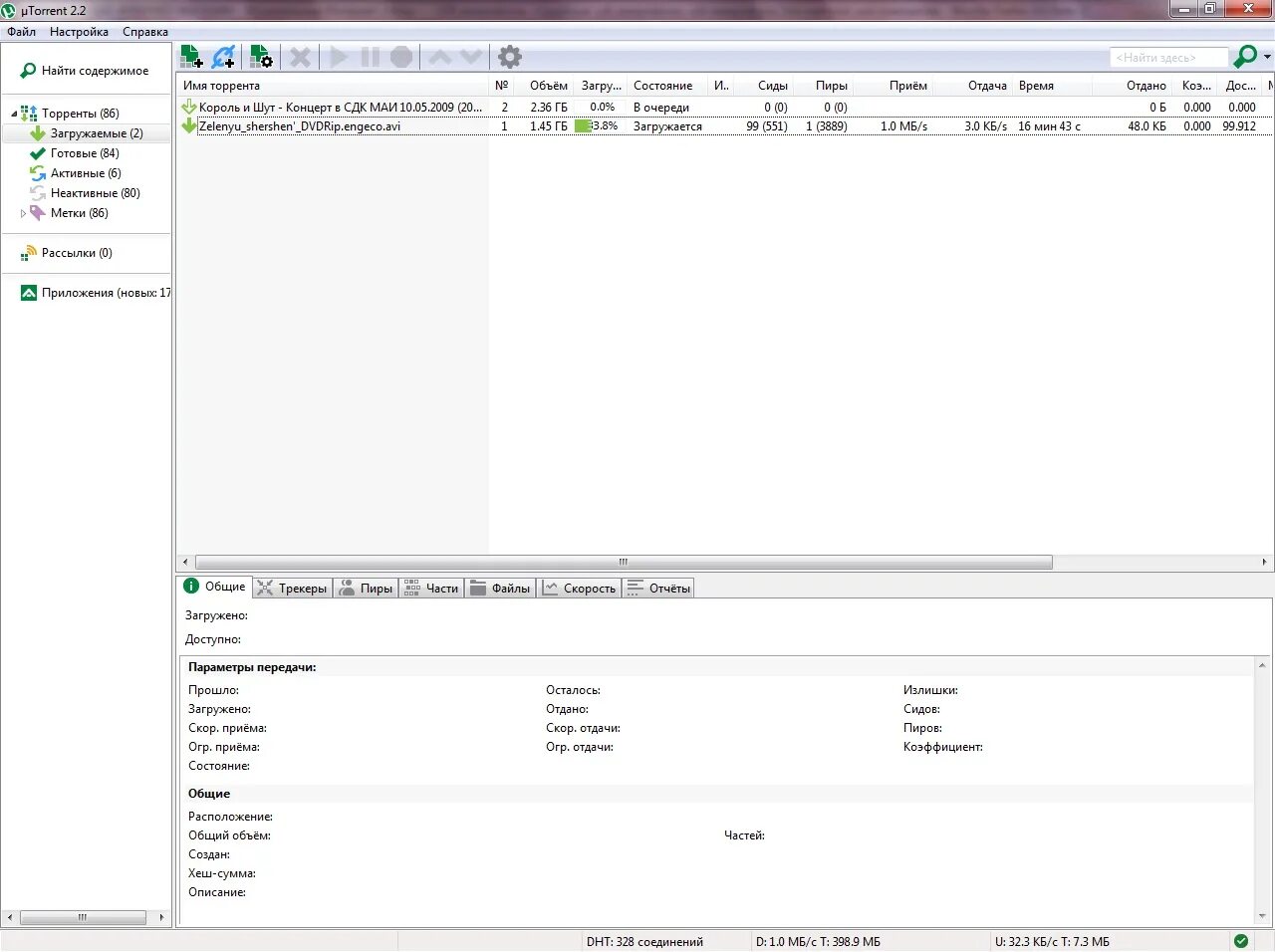Add torrent from URL toolbar icon
The height and width of the screenshot is (952, 1275).
tap(224, 57)
